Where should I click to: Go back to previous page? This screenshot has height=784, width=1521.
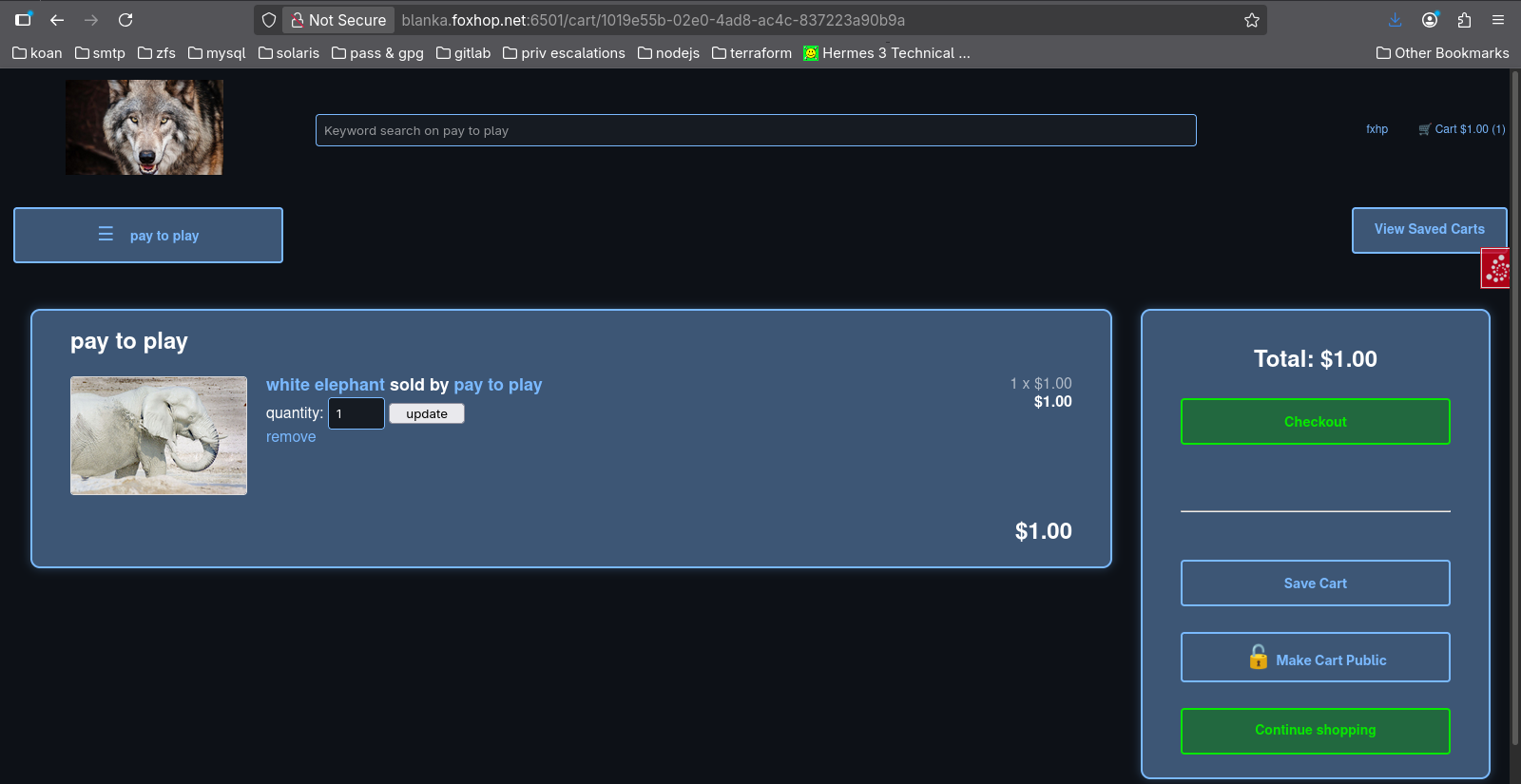(57, 20)
